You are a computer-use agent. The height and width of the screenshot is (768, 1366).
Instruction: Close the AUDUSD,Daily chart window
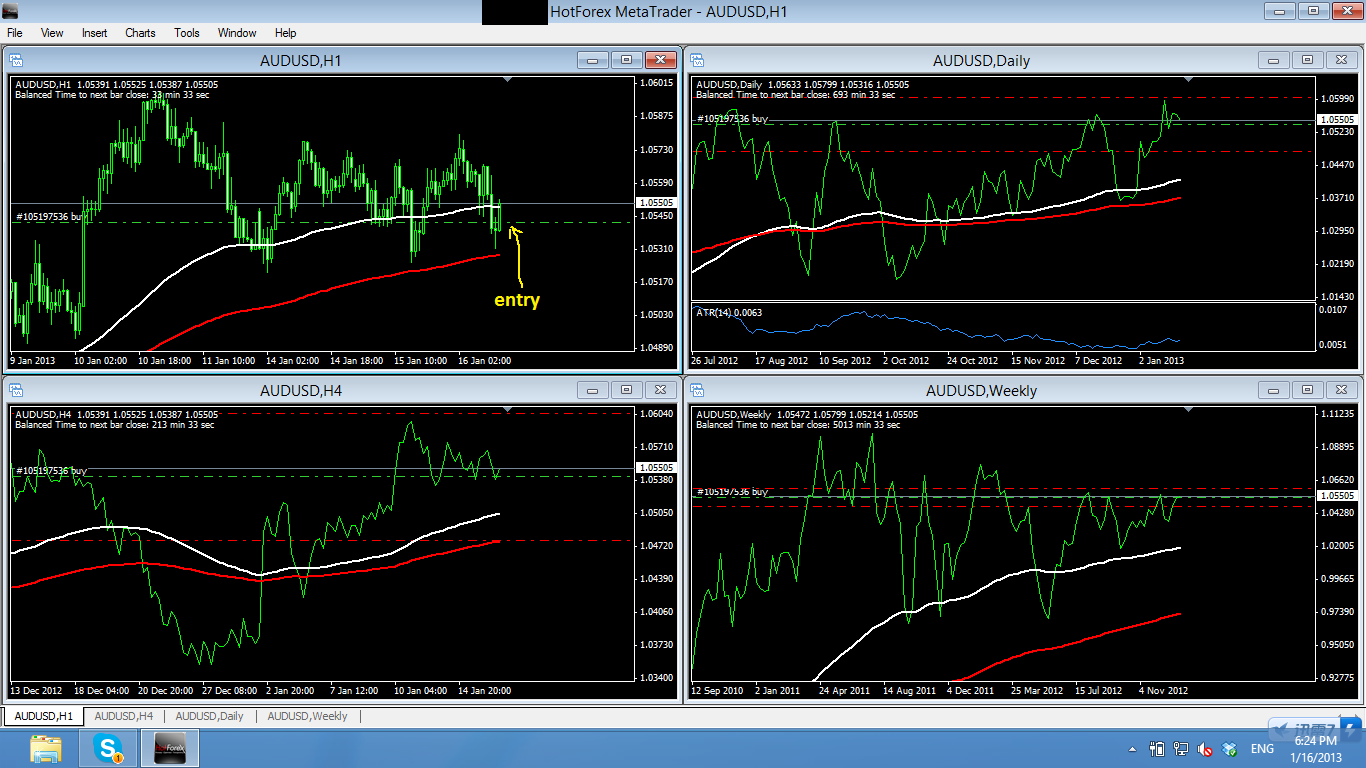tap(1341, 60)
